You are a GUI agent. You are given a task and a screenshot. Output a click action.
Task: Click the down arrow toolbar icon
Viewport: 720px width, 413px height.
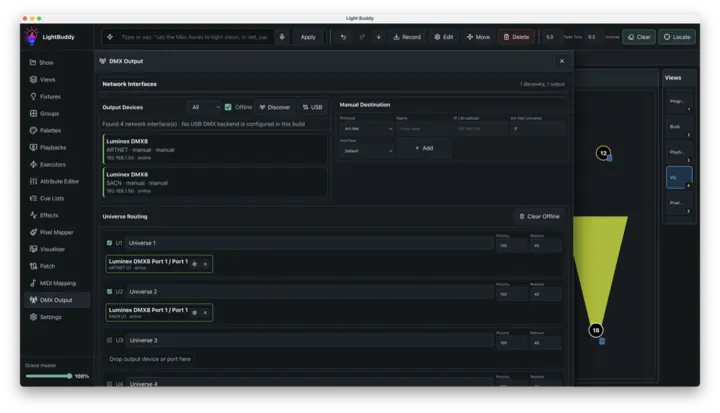coord(379,37)
